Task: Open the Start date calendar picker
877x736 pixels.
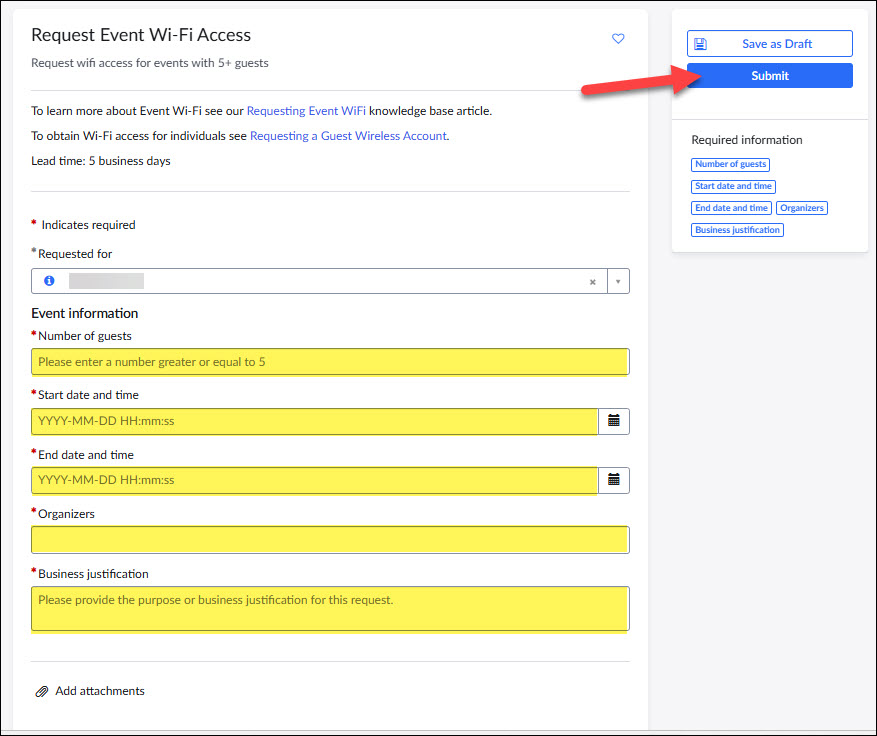Action: [x=614, y=421]
